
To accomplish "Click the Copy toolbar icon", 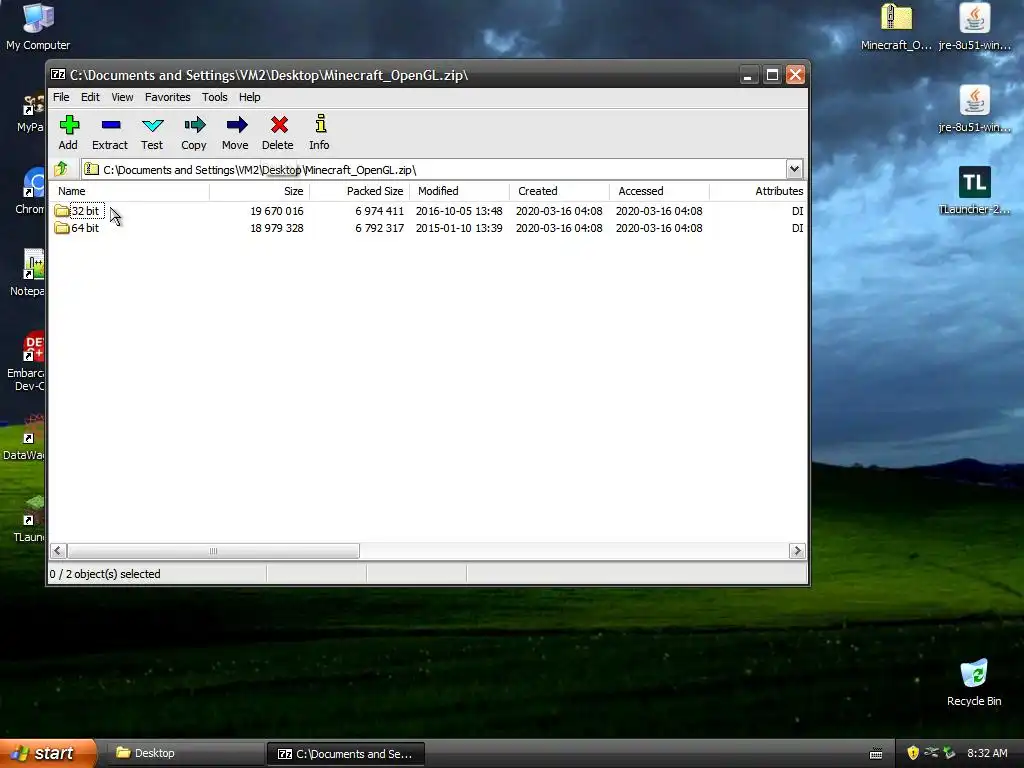I will (194, 125).
